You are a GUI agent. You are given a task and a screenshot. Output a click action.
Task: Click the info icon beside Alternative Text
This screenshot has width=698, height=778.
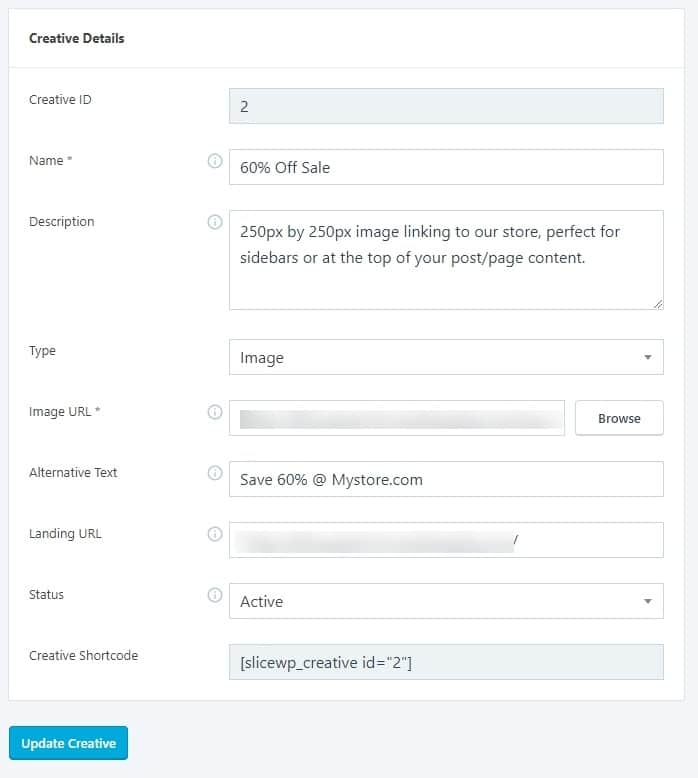tap(215, 473)
